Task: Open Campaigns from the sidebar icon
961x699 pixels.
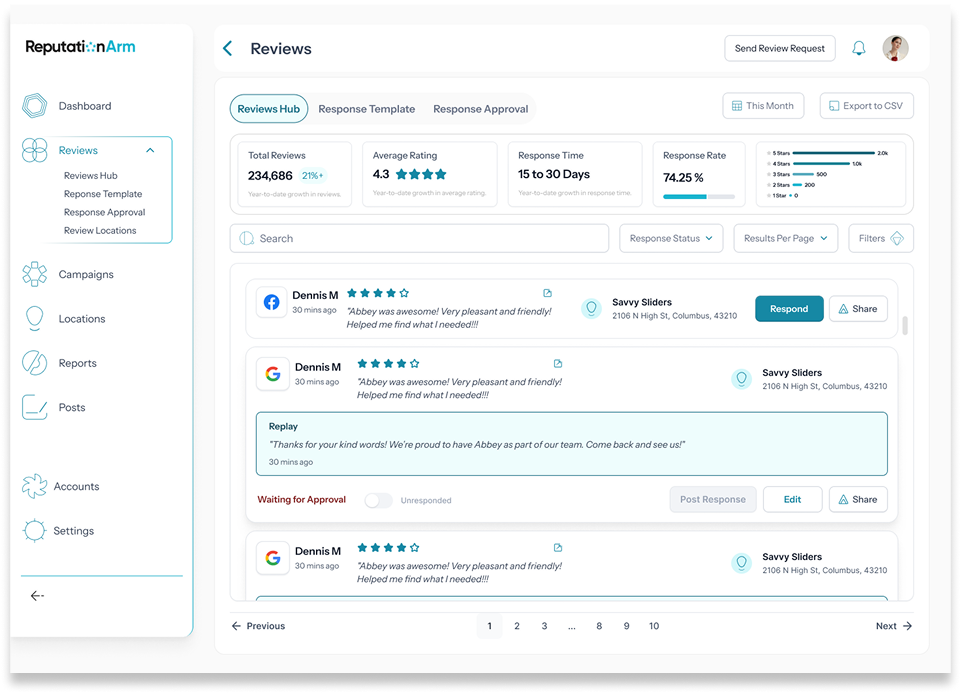Action: click(35, 274)
